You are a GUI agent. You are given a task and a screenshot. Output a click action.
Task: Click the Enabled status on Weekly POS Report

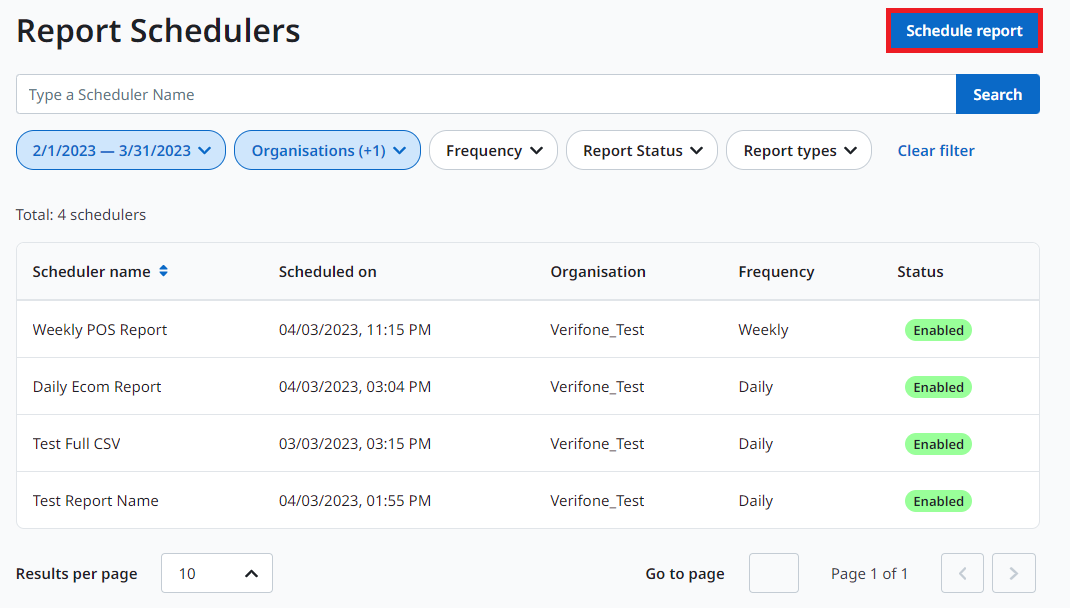(938, 329)
